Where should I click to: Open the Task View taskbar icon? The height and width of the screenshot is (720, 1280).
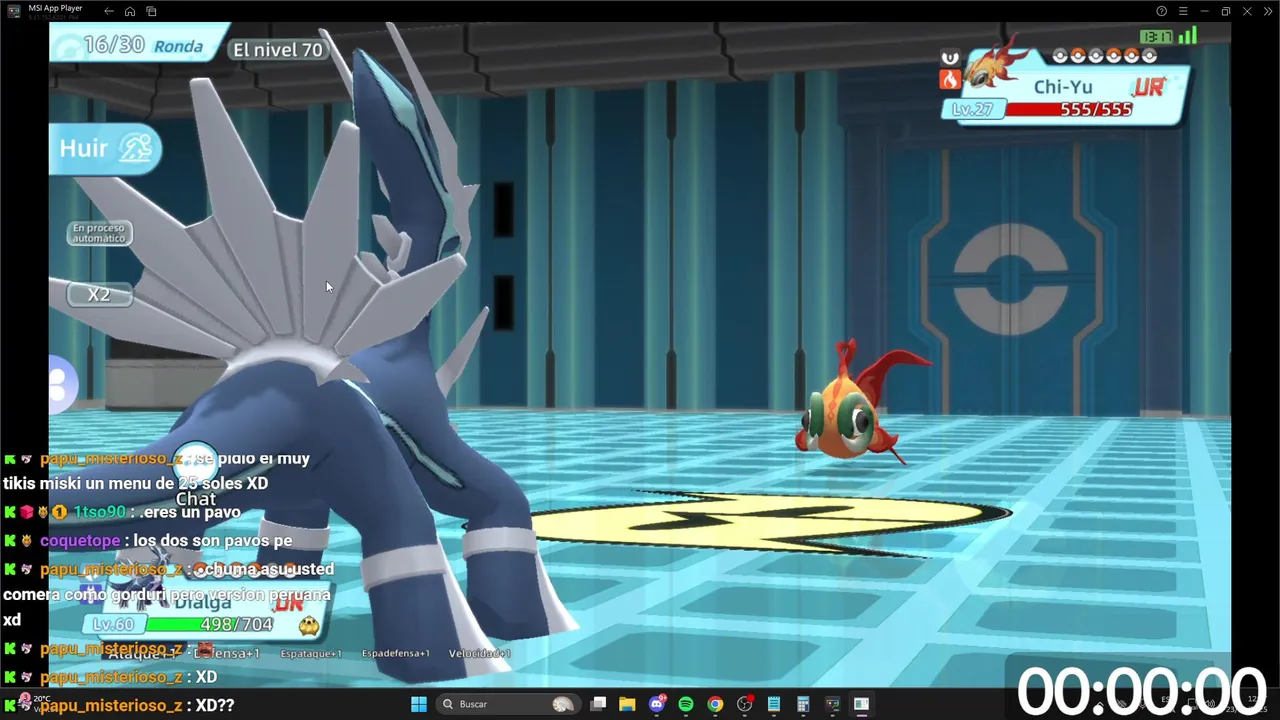point(598,704)
